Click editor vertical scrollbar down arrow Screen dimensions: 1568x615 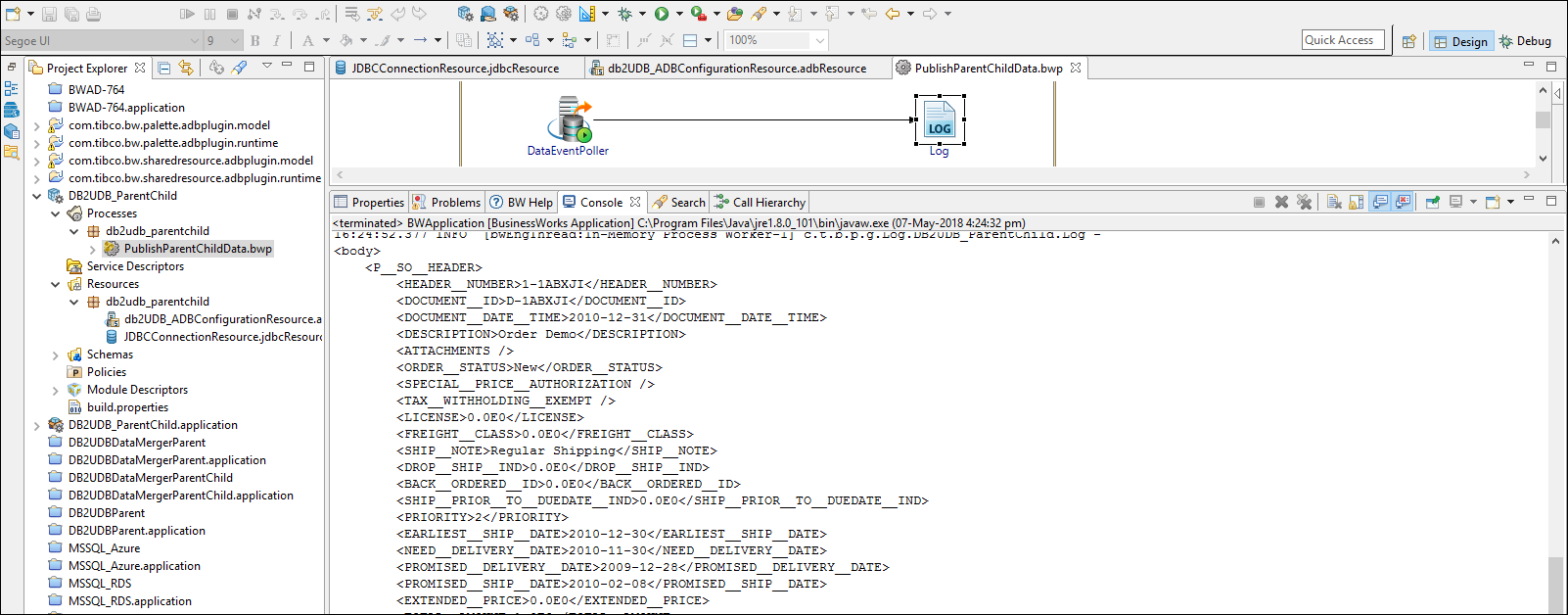pos(1543,158)
